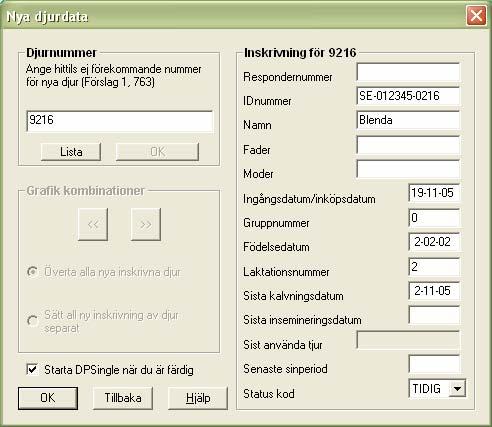Go to next Grafik kombination (>>)

[146, 224]
